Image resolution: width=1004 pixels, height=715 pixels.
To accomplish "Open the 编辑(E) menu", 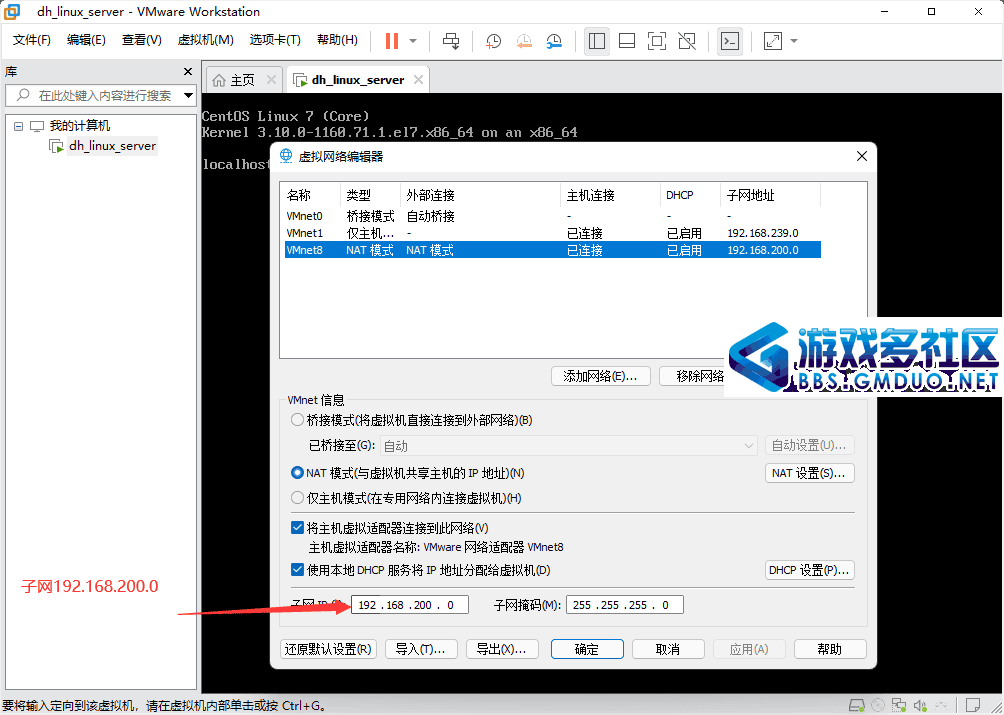I will (86, 40).
